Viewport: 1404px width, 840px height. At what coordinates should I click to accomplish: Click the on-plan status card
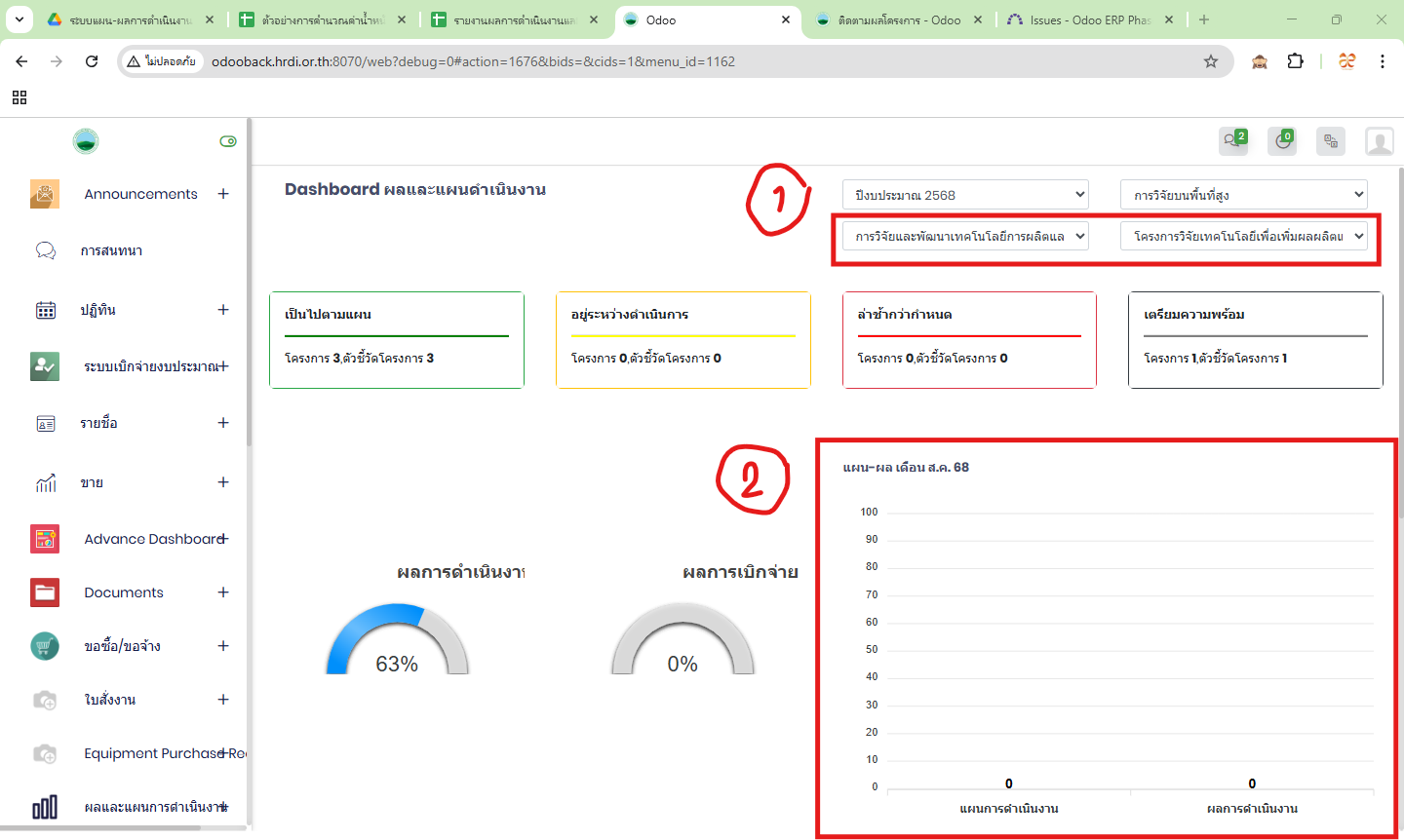[x=397, y=339]
